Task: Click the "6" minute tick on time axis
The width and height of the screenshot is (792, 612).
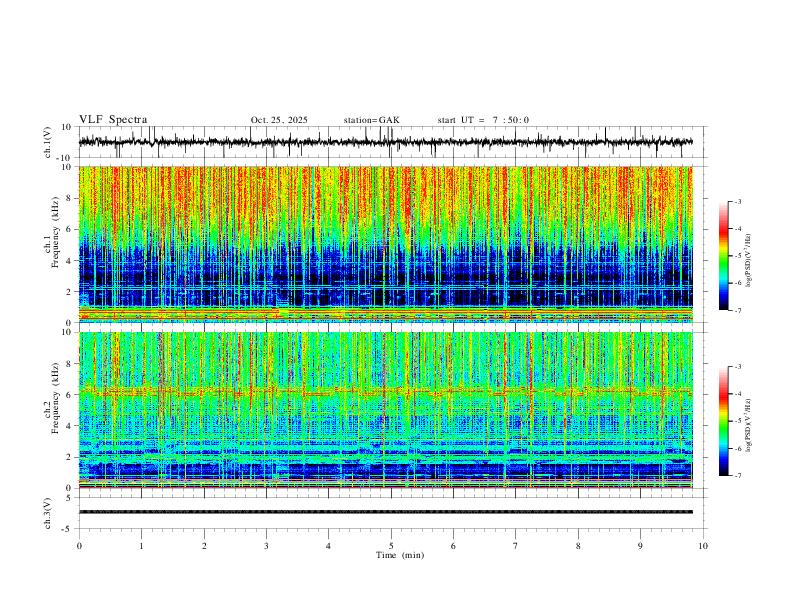Action: (453, 546)
